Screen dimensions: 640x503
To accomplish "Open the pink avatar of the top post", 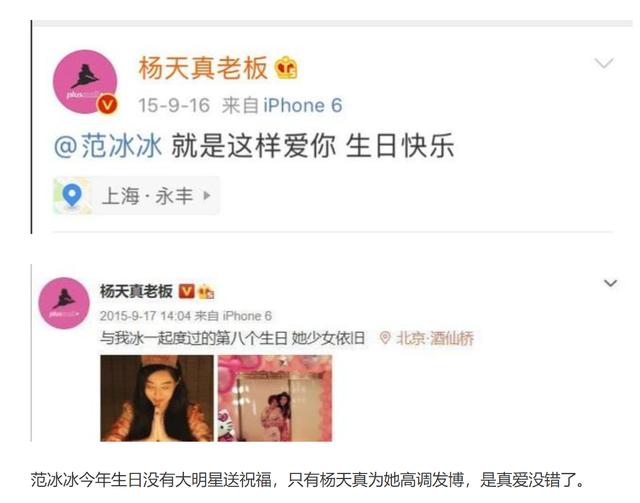I will (x=85, y=82).
